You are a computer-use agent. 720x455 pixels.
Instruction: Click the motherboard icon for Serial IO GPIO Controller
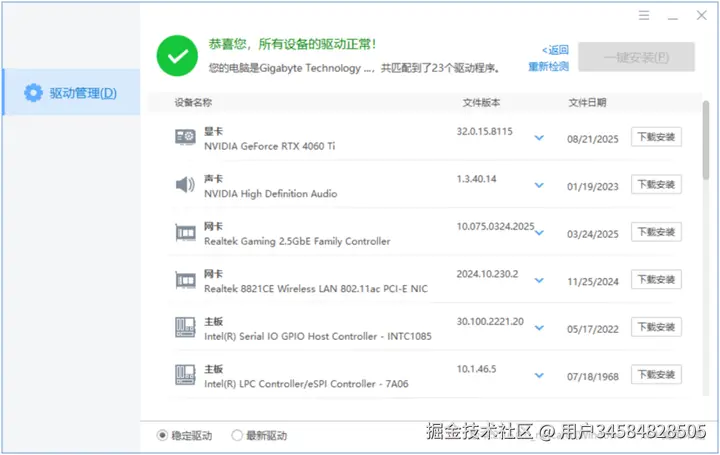click(x=186, y=327)
